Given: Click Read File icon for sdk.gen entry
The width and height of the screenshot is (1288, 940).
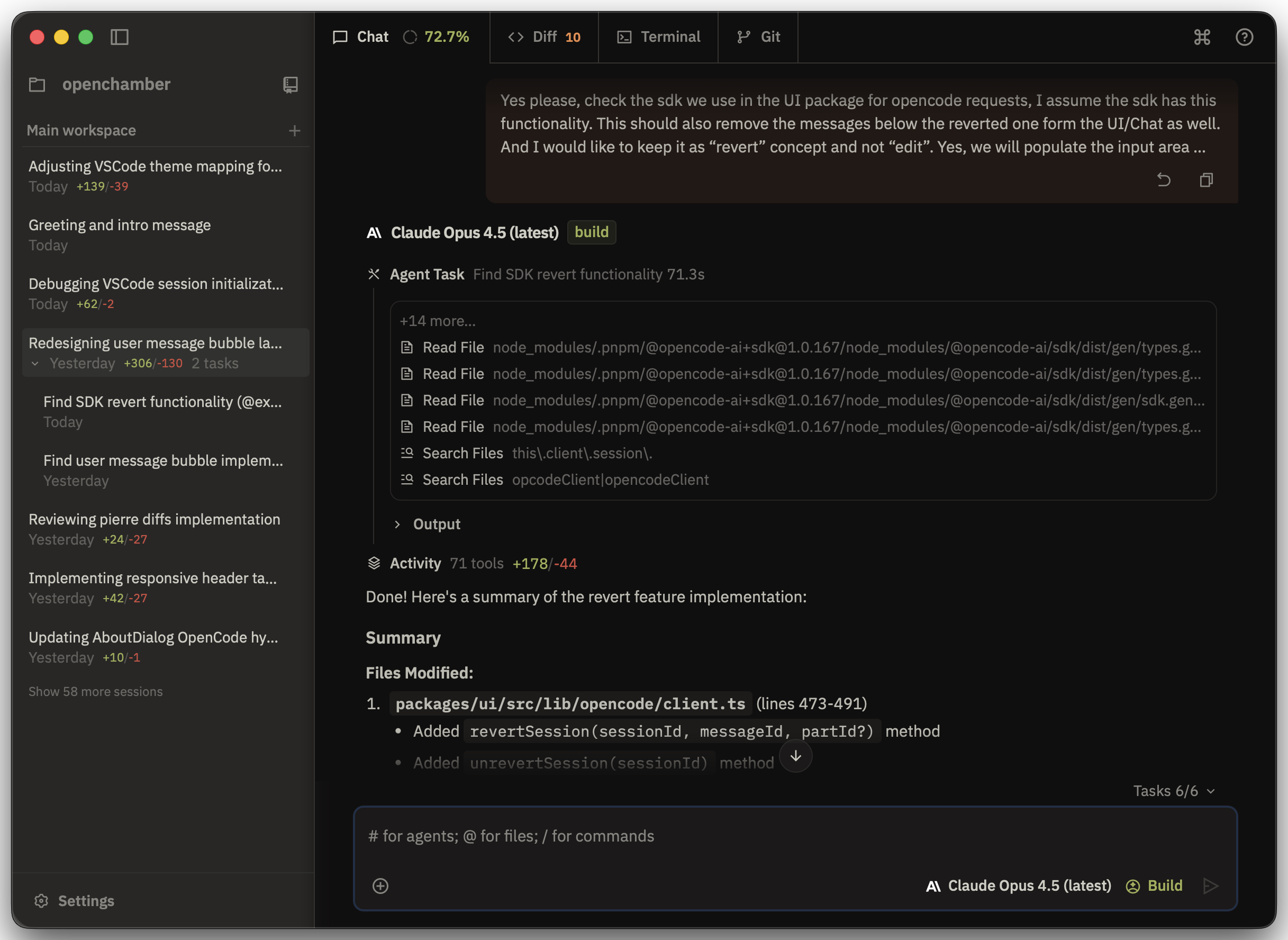Looking at the screenshot, I should coord(407,400).
